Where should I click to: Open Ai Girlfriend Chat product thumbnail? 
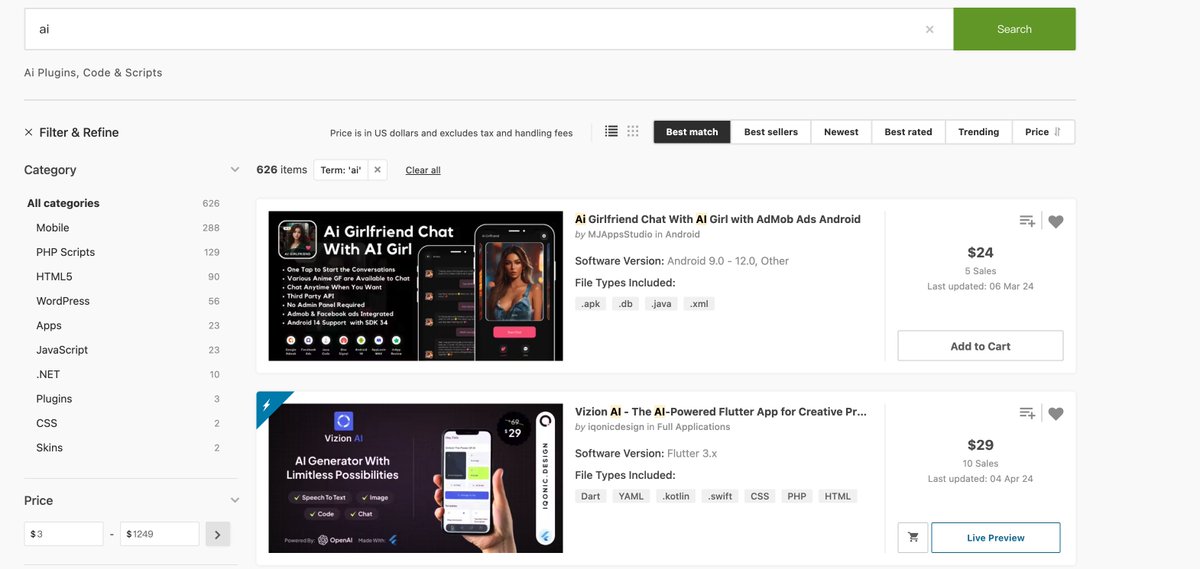click(x=416, y=286)
